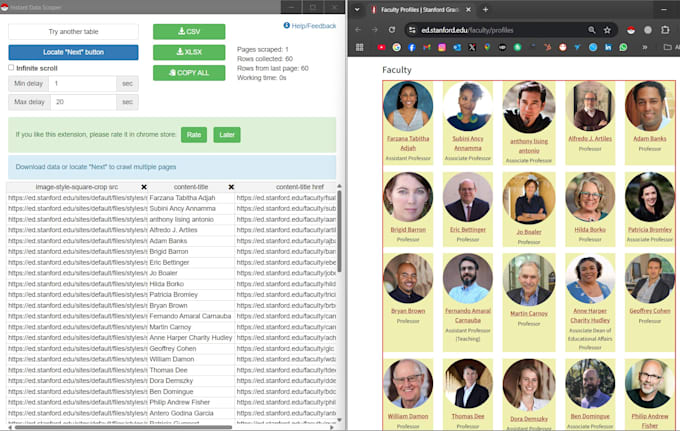Click the browser reload icon
This screenshot has height=431, width=680.
(x=392, y=30)
